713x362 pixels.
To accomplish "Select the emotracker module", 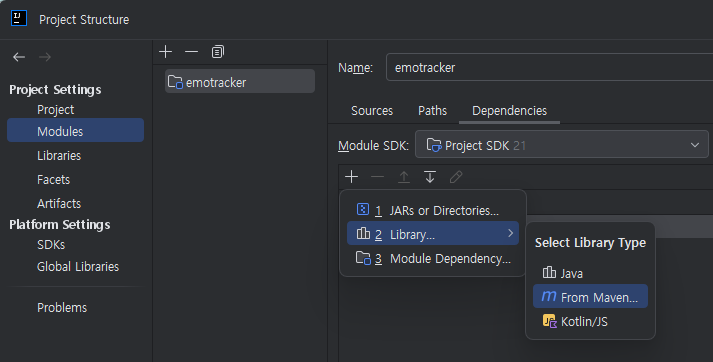I will pos(240,81).
